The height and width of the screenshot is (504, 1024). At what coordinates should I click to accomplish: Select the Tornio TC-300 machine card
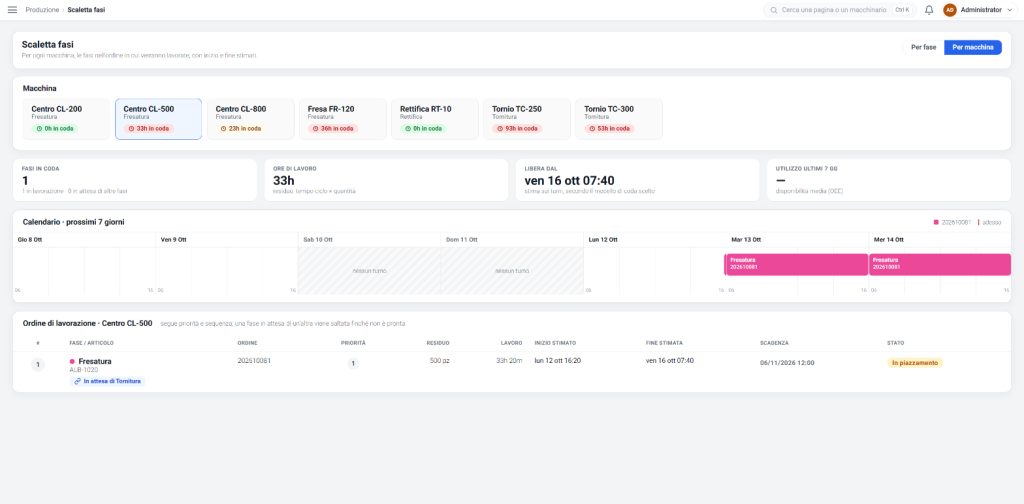pos(619,119)
